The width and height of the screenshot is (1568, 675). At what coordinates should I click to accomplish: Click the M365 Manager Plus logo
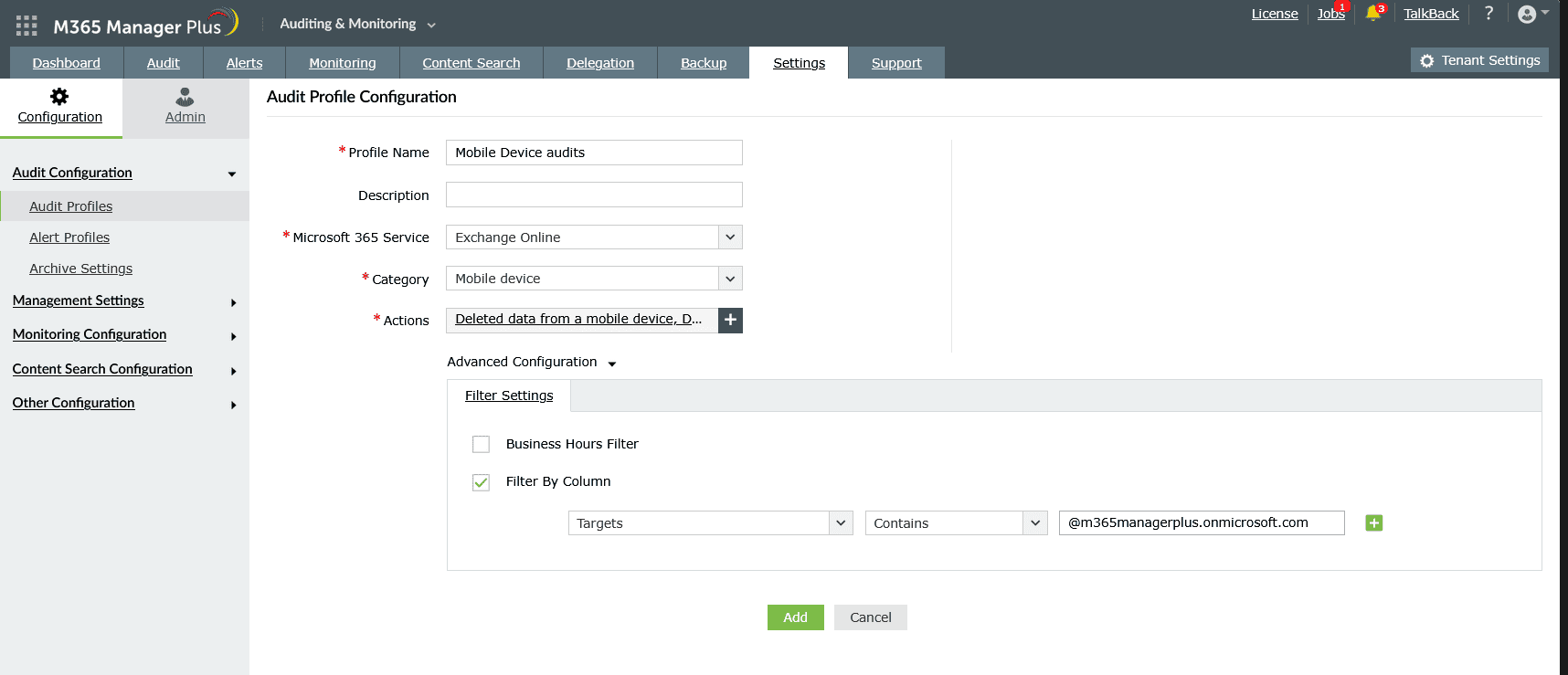(x=145, y=24)
